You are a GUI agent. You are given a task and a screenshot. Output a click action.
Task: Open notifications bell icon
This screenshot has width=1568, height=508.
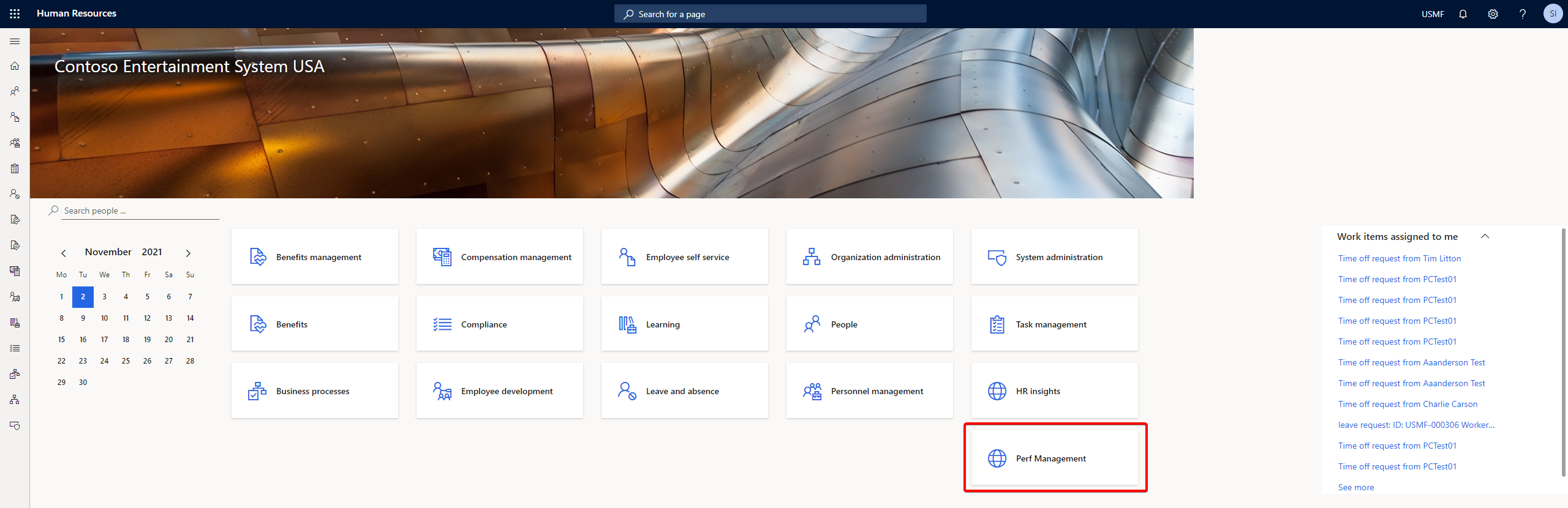[1463, 14]
